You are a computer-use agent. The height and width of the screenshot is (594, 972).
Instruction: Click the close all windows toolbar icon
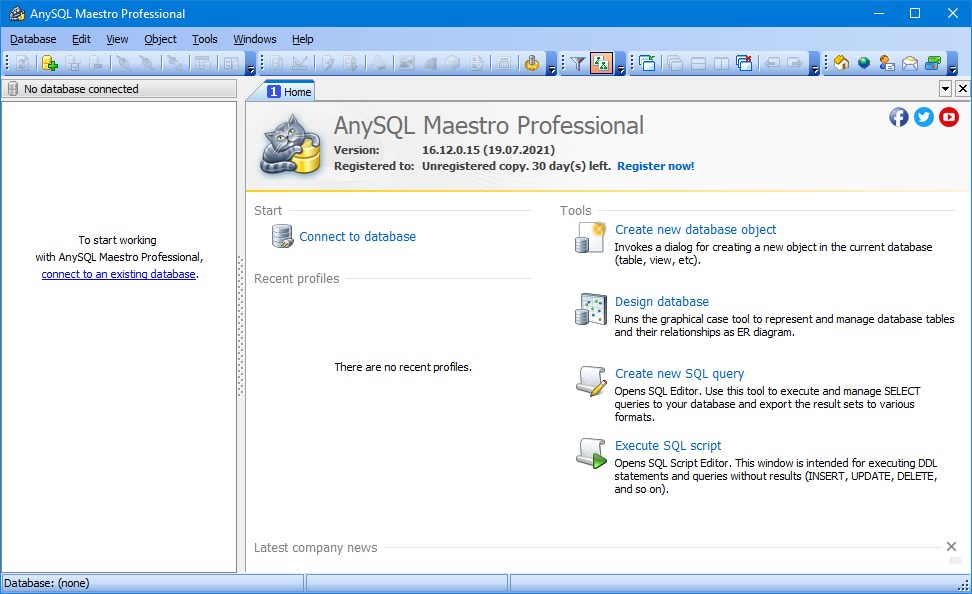pyautogui.click(x=744, y=64)
